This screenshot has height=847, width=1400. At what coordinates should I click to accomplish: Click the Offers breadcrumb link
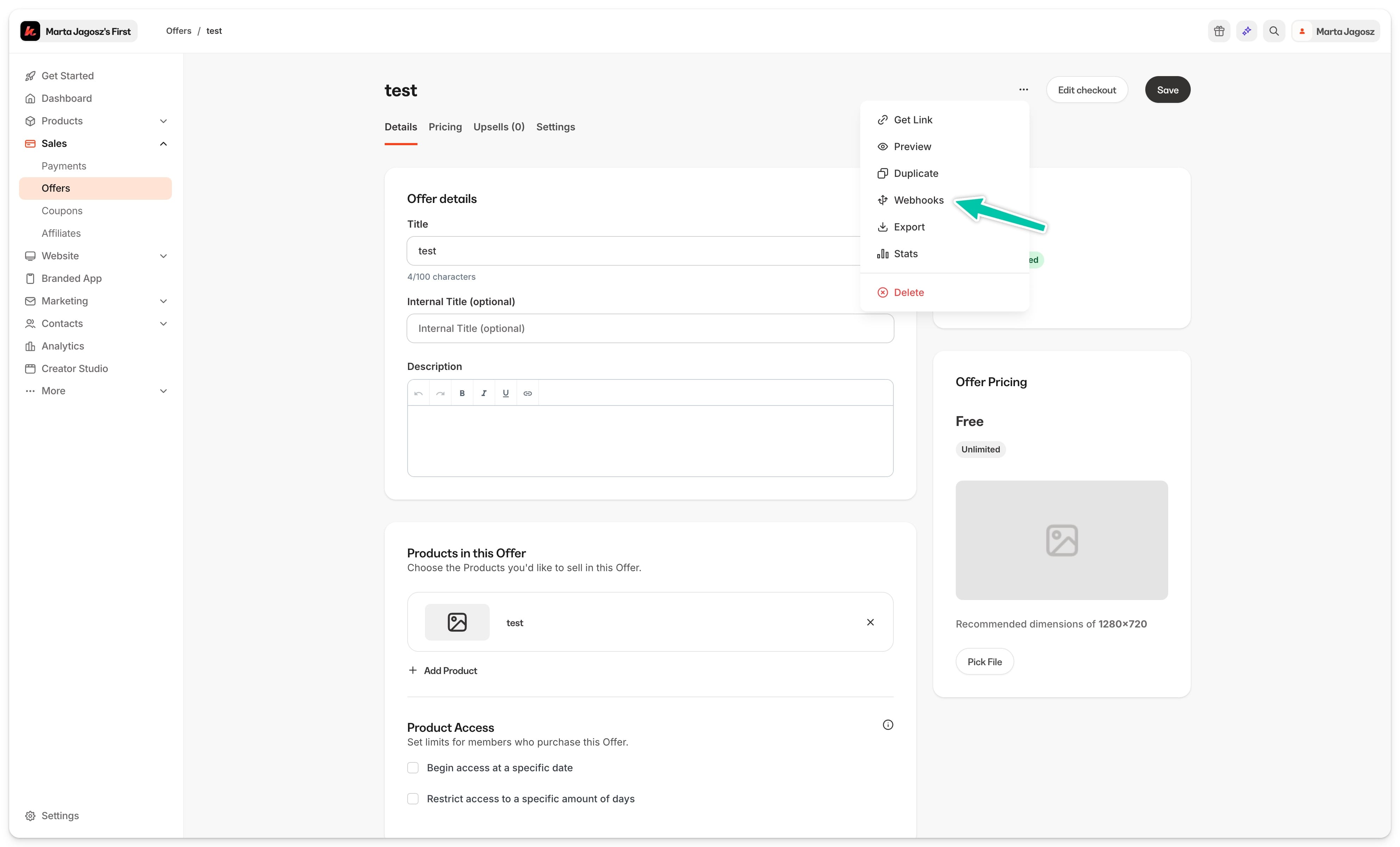pos(178,31)
